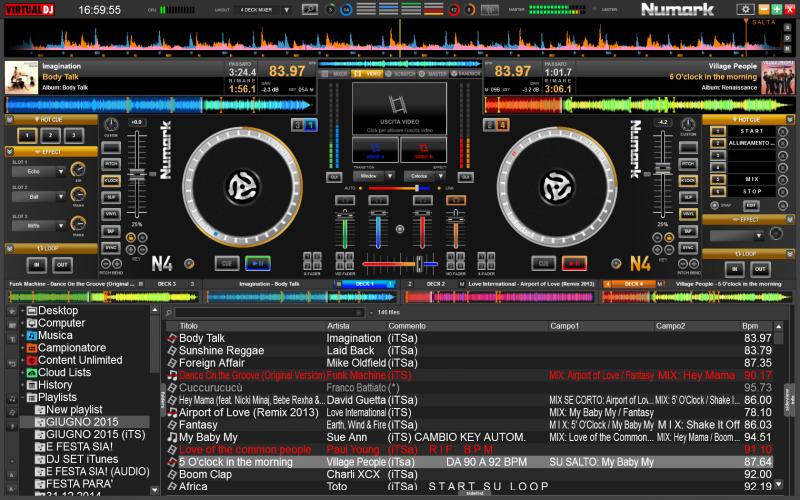This screenshot has width=800, height=500.
Task: Click the left deck key lock padlock icon
Action: (131, 237)
